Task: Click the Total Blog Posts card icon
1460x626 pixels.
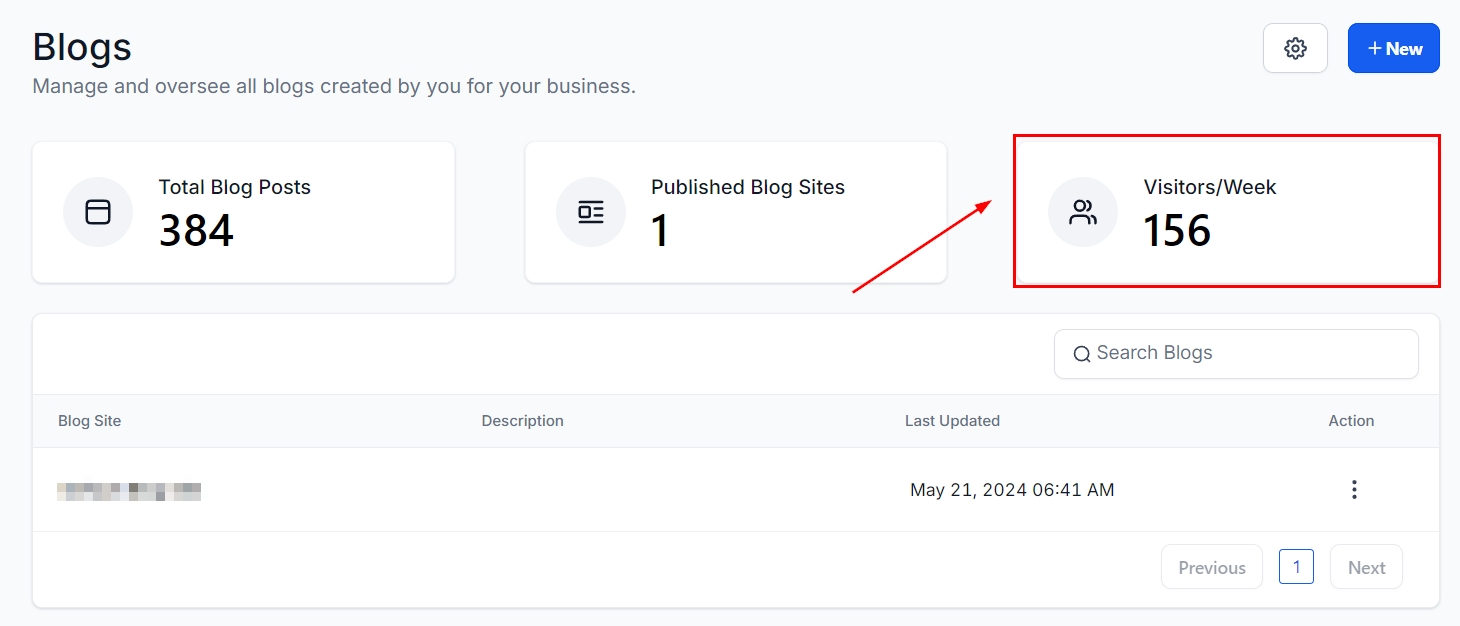Action: point(98,212)
